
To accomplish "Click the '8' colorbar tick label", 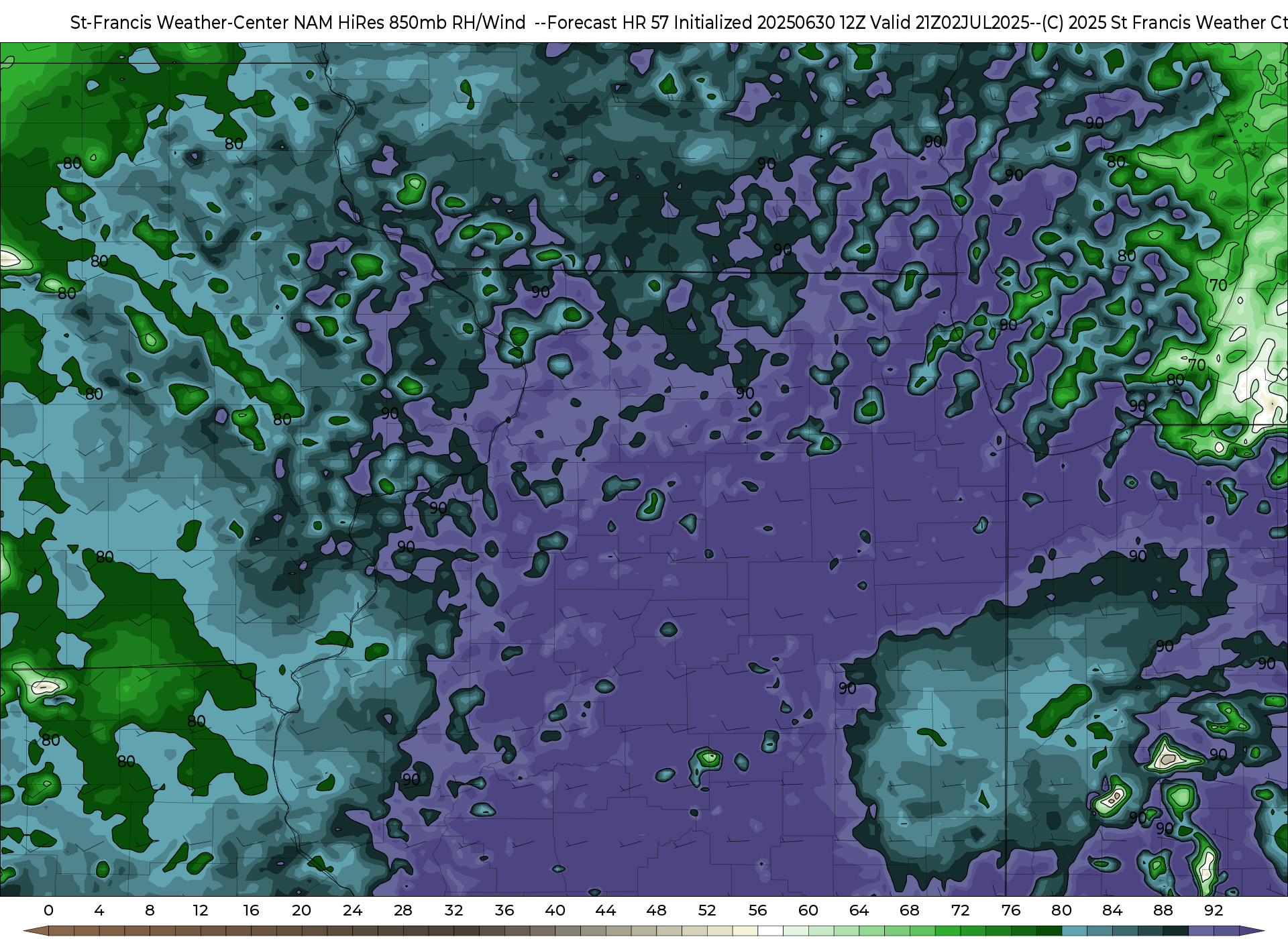I will pos(150,910).
